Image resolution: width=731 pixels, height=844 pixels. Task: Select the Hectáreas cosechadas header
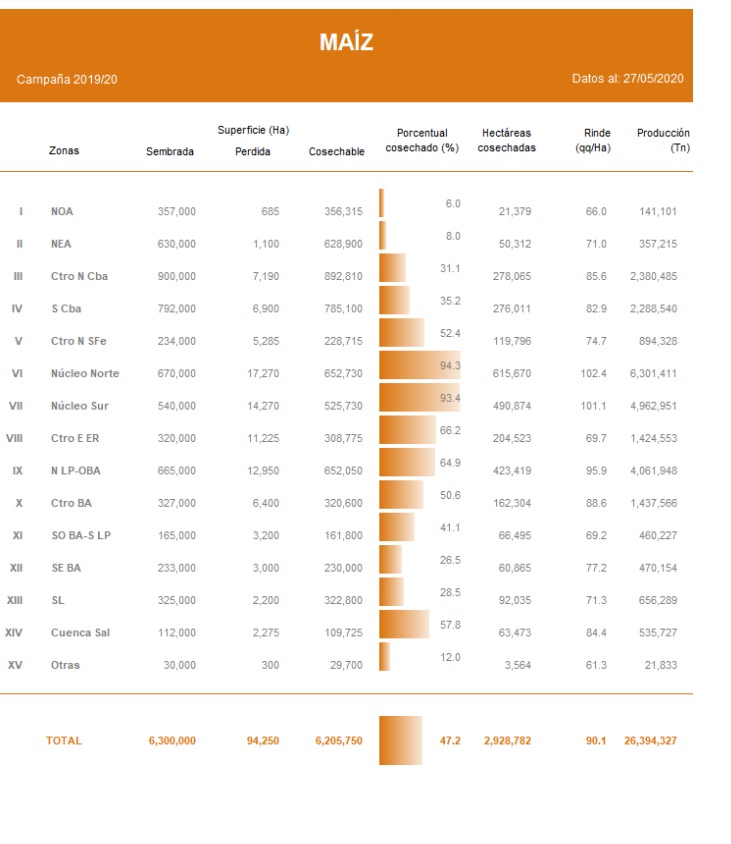pyautogui.click(x=506, y=141)
